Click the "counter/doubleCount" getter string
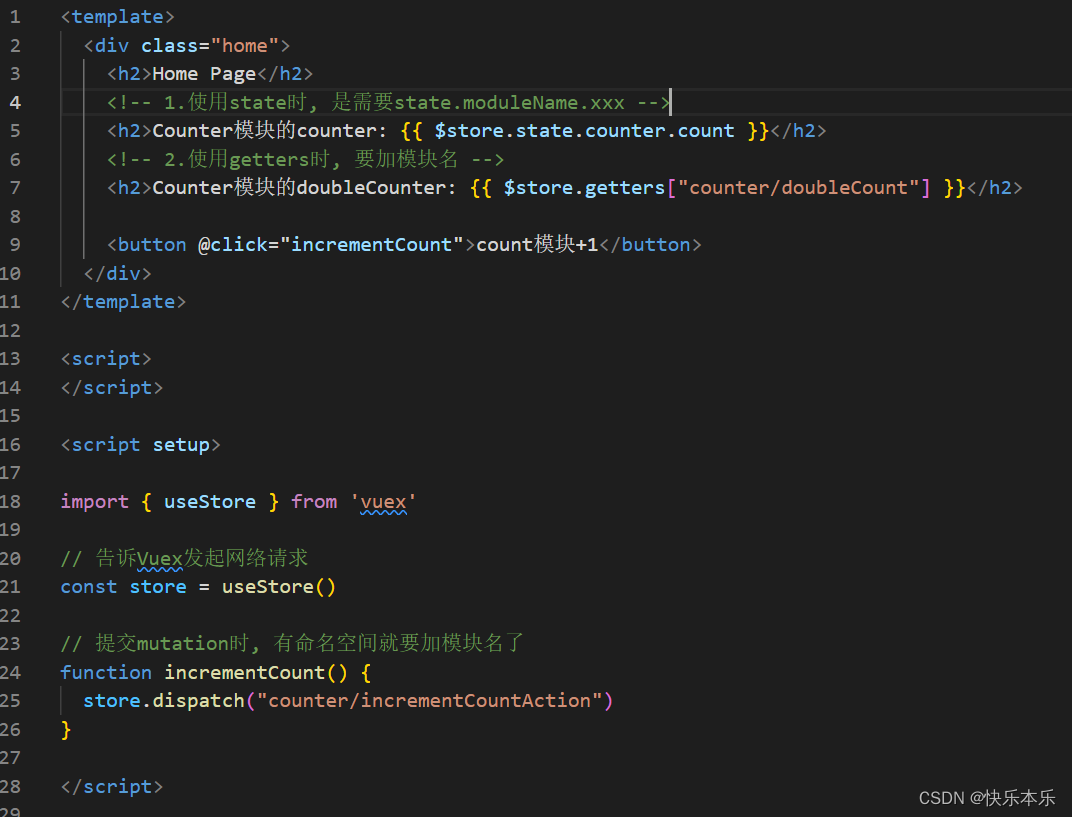 [804, 188]
